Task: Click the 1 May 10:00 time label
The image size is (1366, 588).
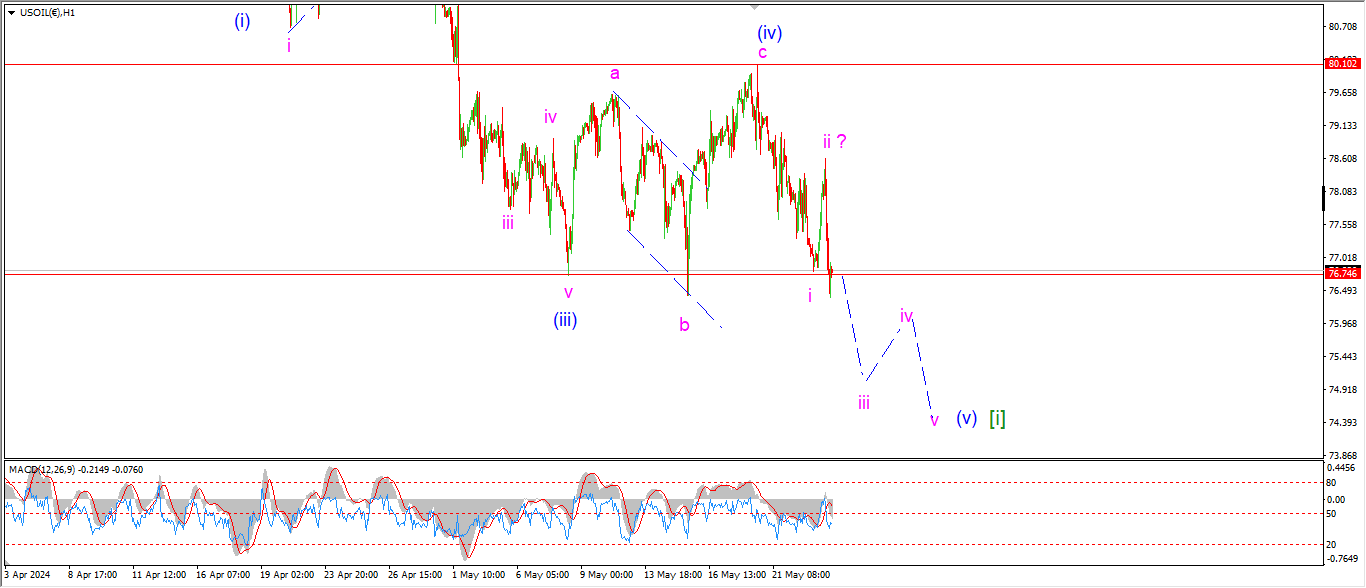Action: coord(478,575)
